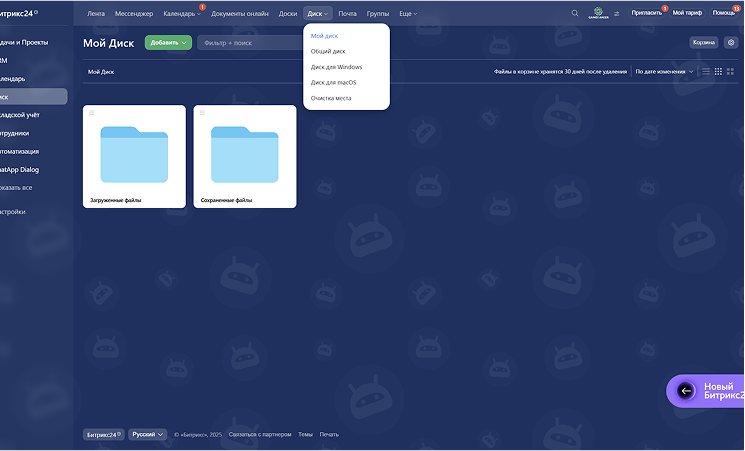Click menu handle on Загруженные файлы card
This screenshot has width=745, height=451.
coord(92,113)
